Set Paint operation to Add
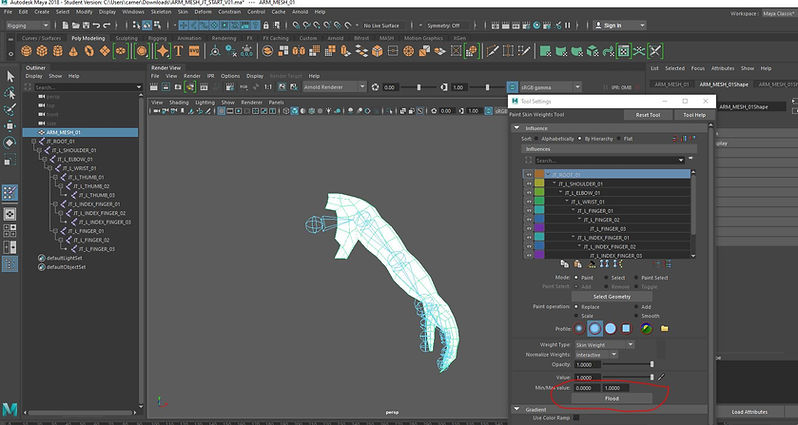Screen dimensions: 798x425 pyautogui.click(x=636, y=306)
